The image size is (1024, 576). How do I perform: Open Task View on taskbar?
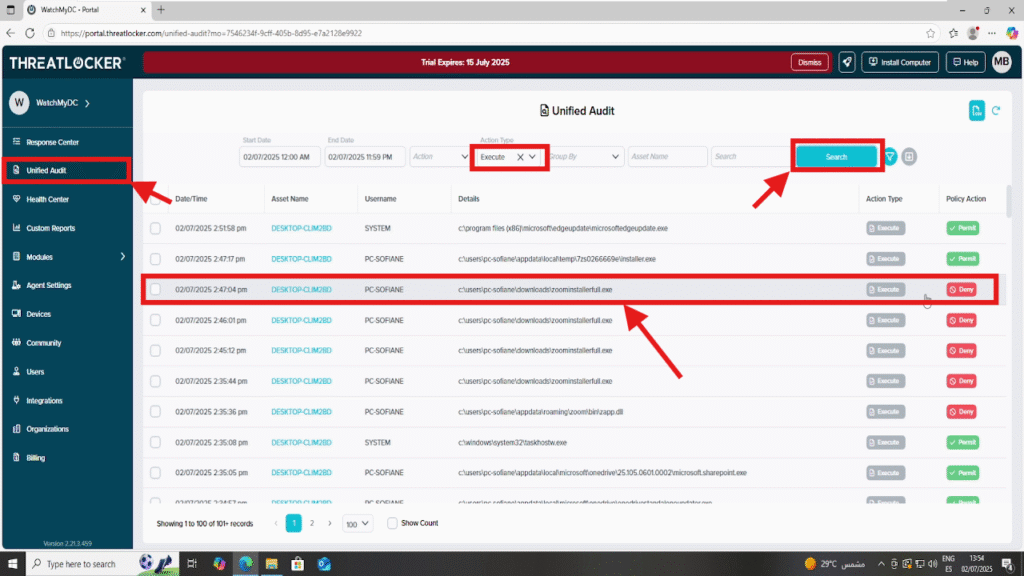click(192, 564)
